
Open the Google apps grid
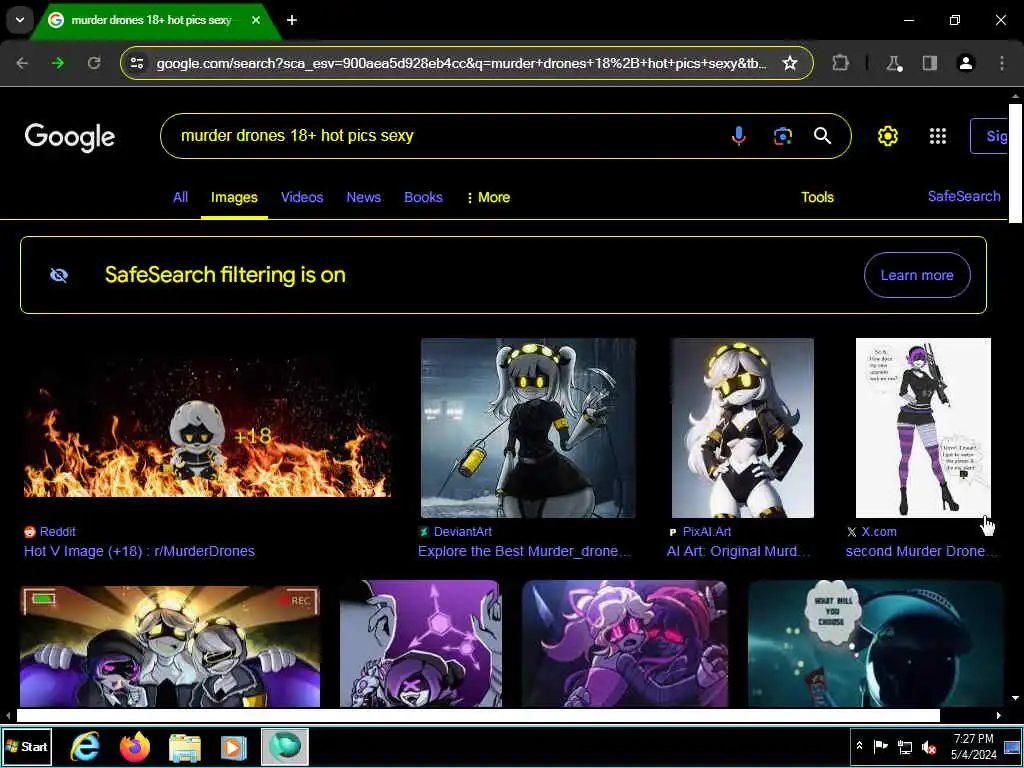click(938, 136)
